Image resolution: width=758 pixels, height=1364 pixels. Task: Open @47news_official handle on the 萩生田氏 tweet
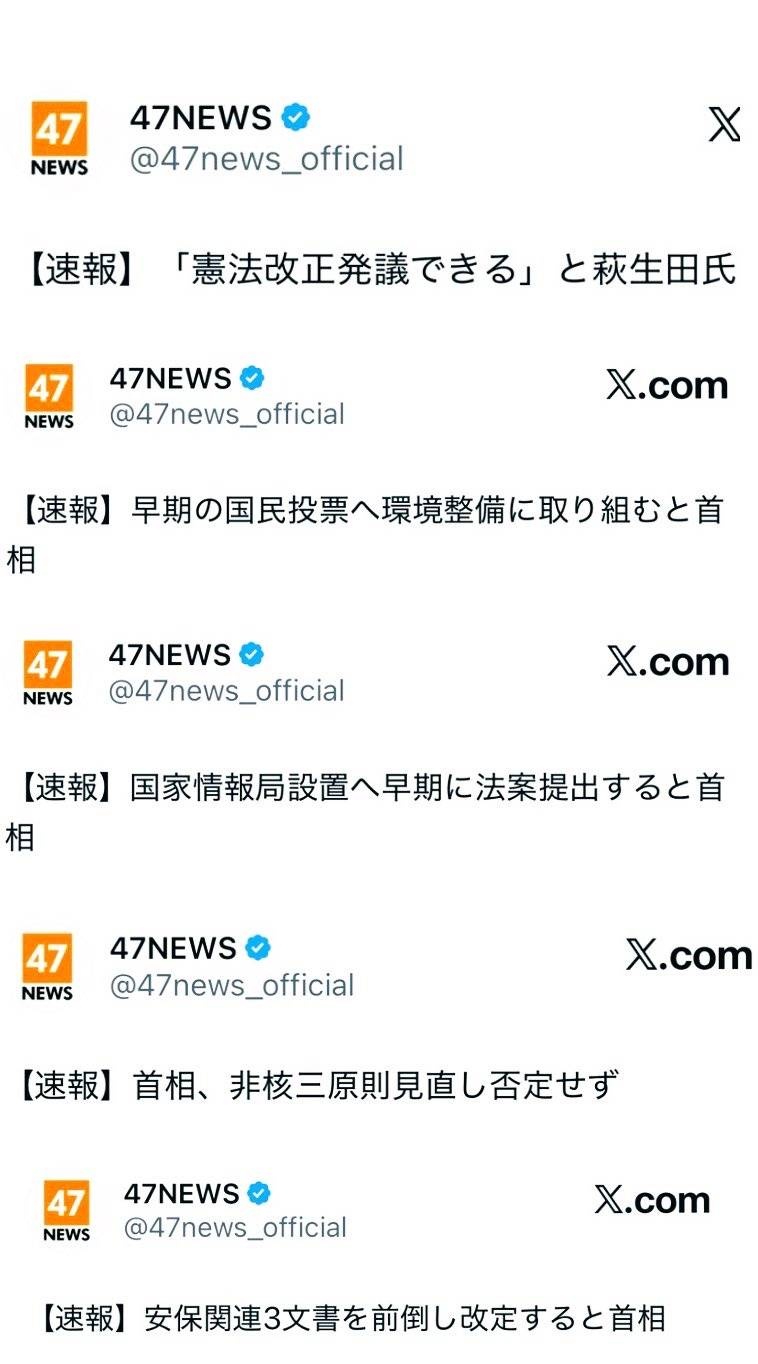click(267, 159)
